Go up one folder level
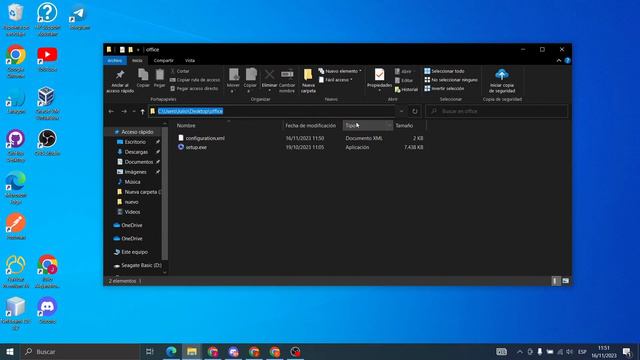 coord(142,111)
